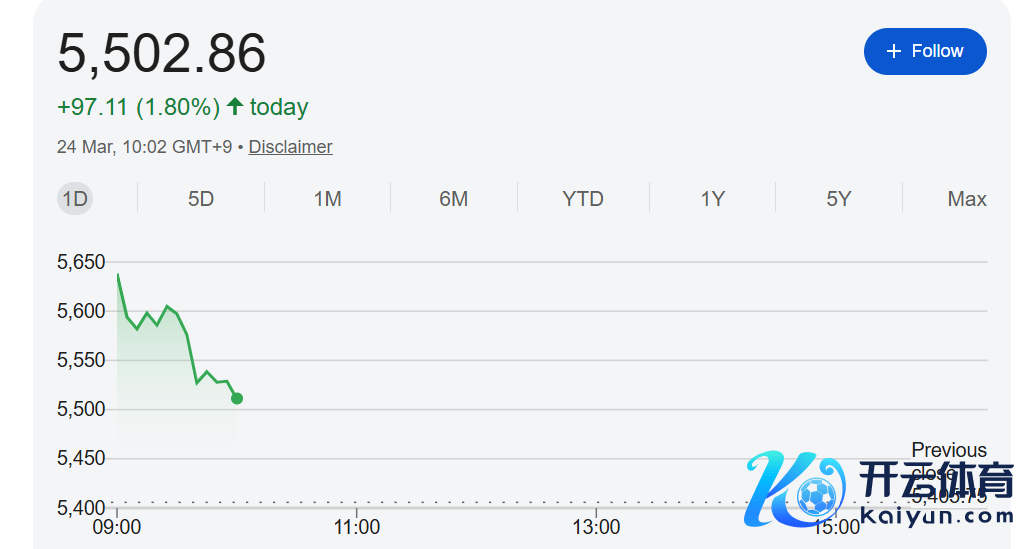Click the large 5,502.86 price value
1029x549 pixels.
[162, 54]
